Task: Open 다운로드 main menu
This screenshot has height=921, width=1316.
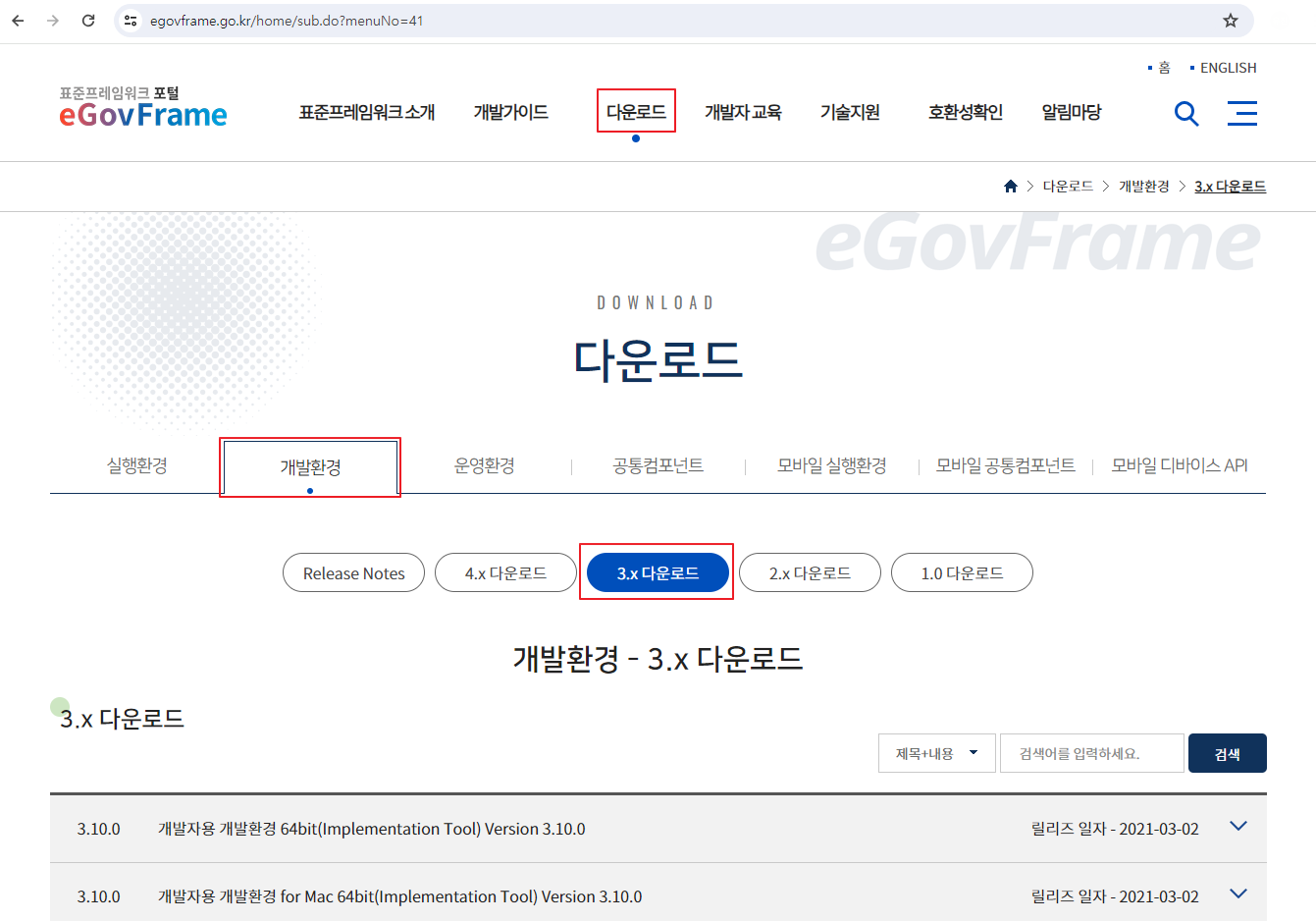Action: [636, 112]
